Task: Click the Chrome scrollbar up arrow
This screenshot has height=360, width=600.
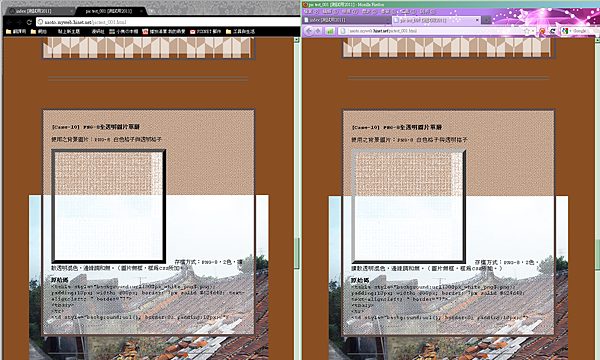Action: point(296,40)
